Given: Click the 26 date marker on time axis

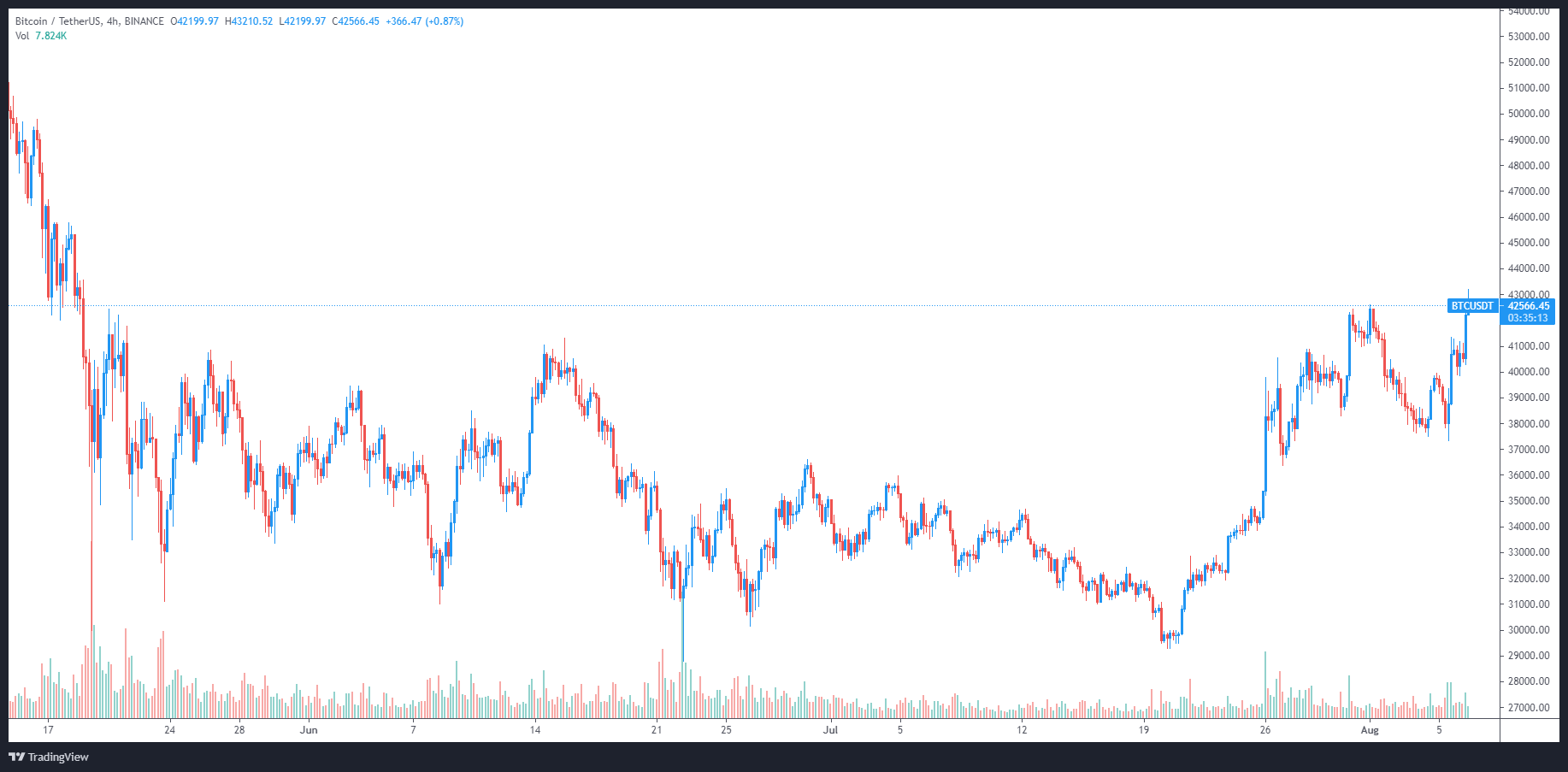Looking at the screenshot, I should pos(1265,730).
